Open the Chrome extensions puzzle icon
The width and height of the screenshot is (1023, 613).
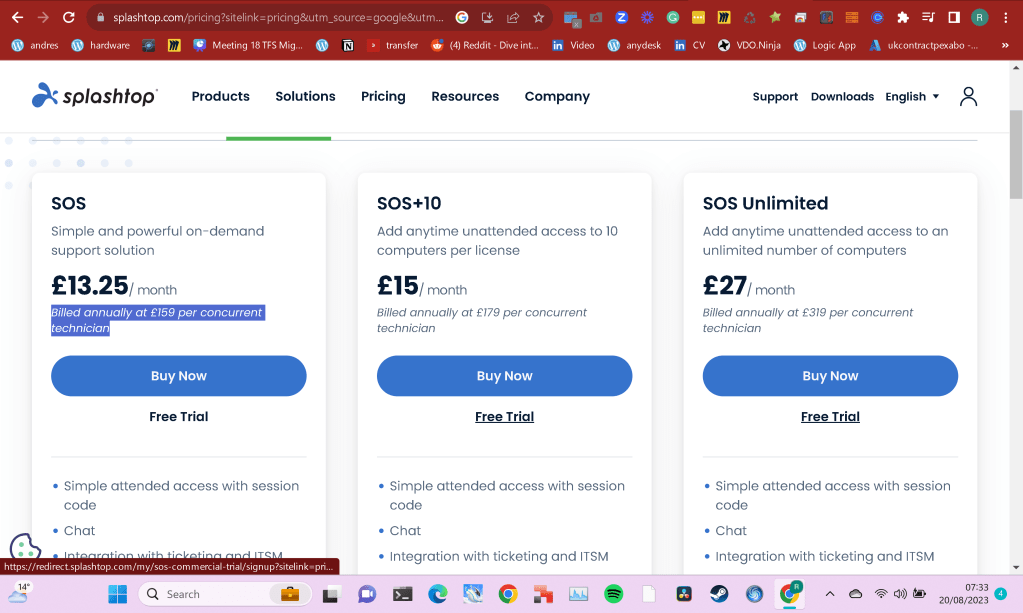[903, 18]
